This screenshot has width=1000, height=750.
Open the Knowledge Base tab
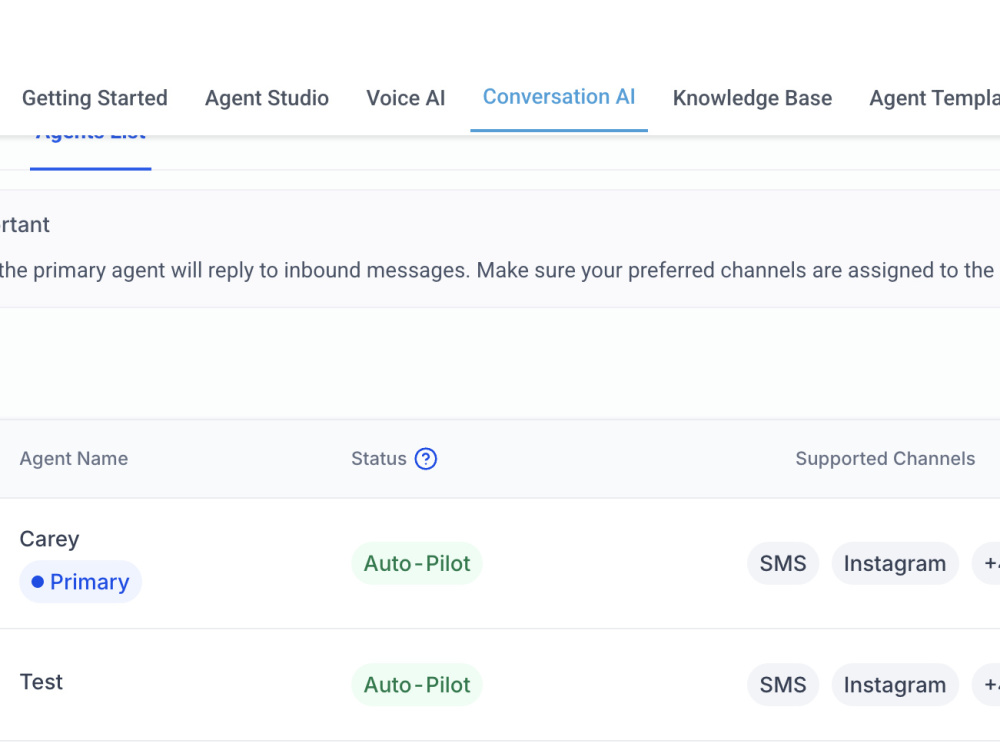752,98
